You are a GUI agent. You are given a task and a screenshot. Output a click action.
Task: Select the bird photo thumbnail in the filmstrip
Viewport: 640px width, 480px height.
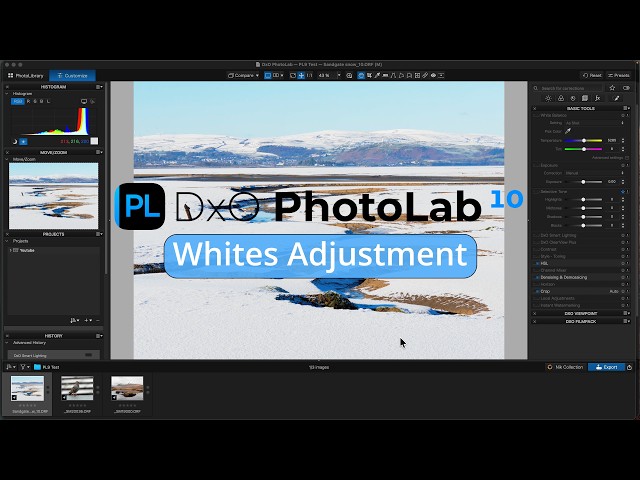(77, 388)
